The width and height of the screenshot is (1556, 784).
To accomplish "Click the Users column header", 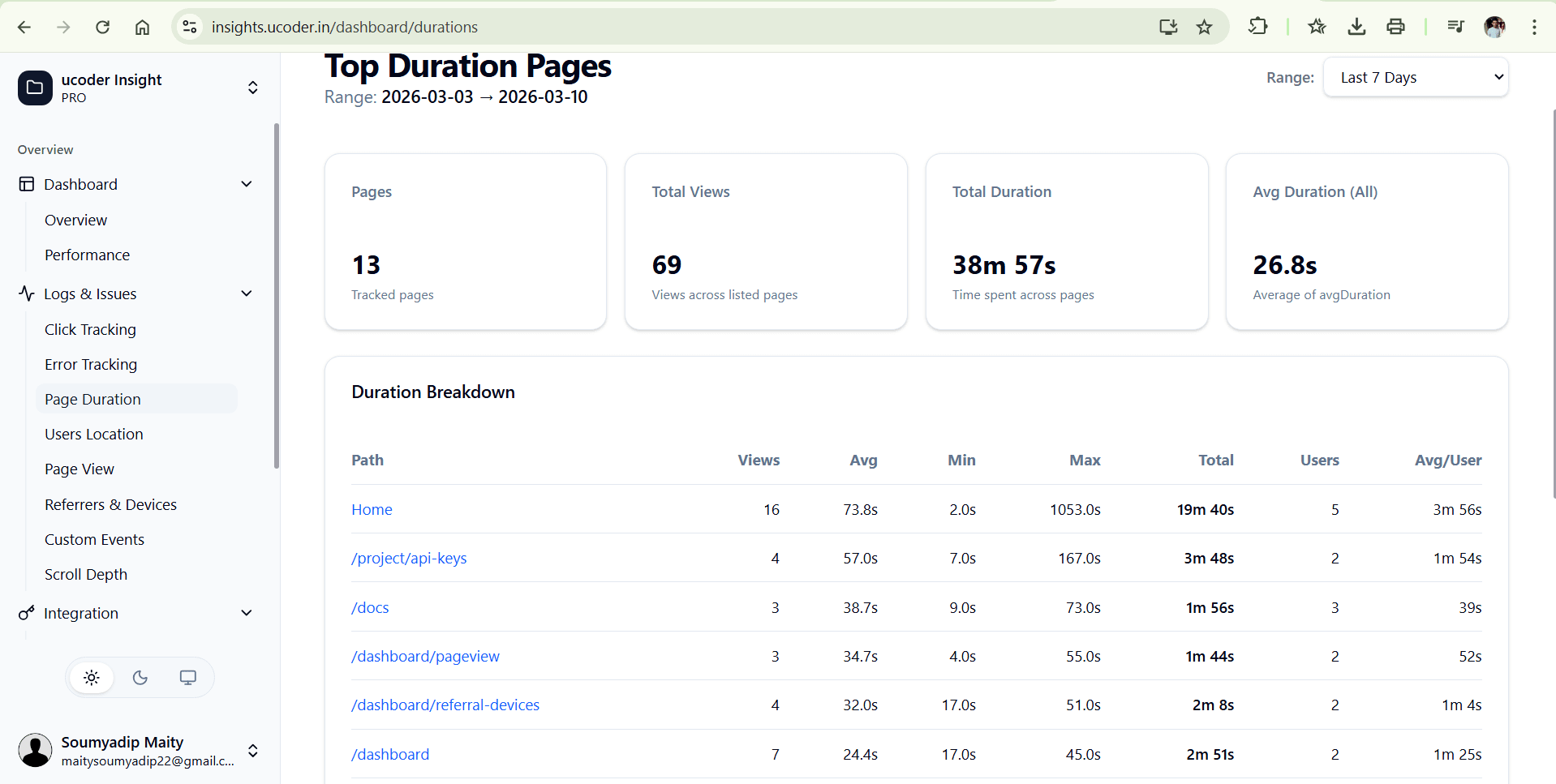I will [x=1320, y=460].
